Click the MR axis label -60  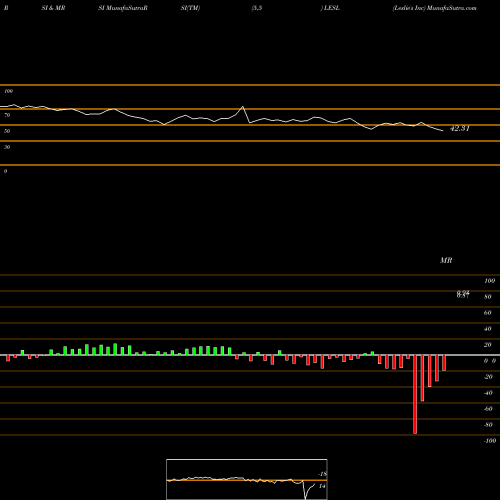tap(488, 409)
